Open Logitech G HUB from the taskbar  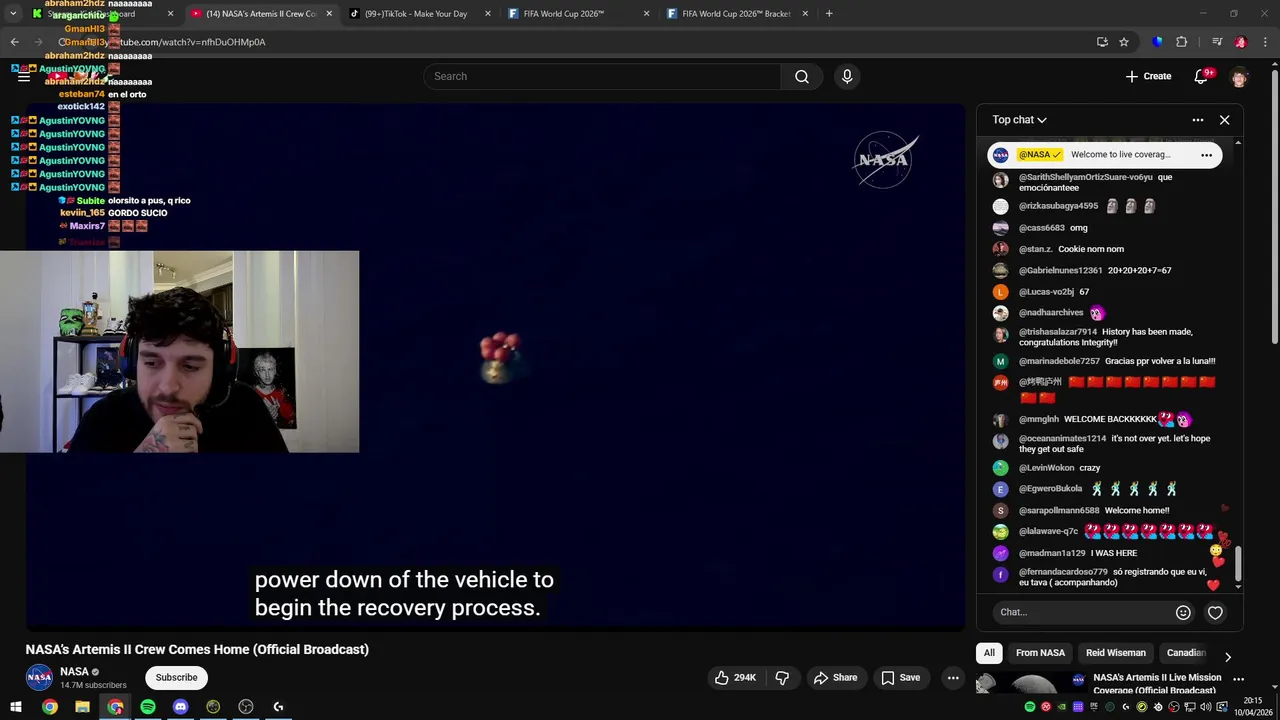[x=278, y=707]
